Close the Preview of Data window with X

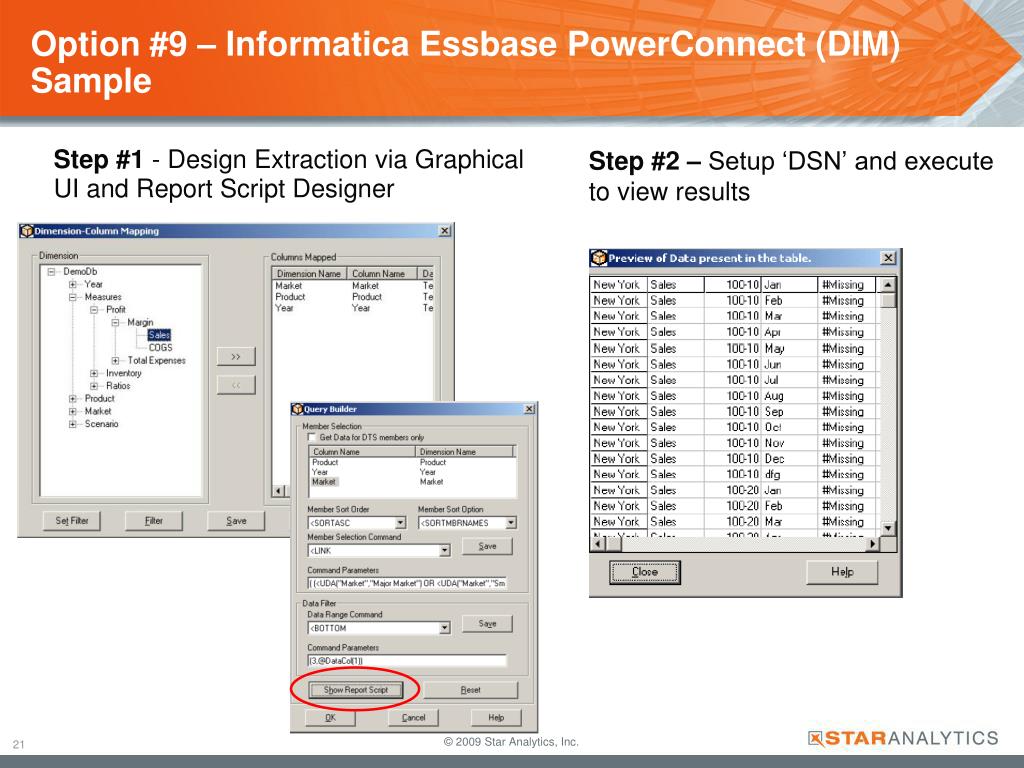888,259
